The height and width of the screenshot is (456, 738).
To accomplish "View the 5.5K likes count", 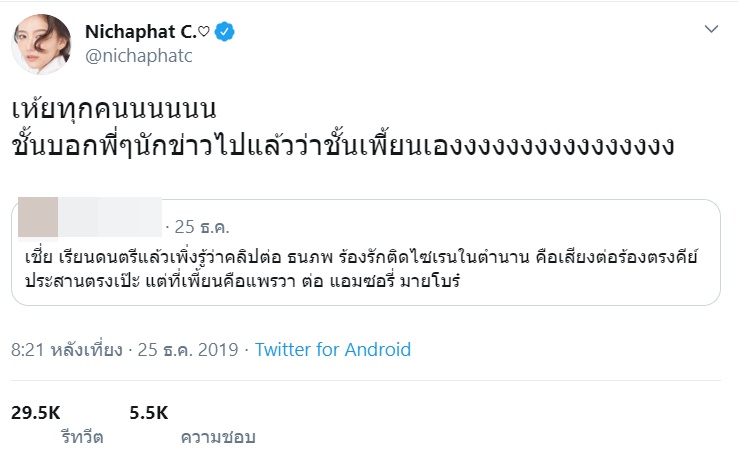I will tap(149, 411).
